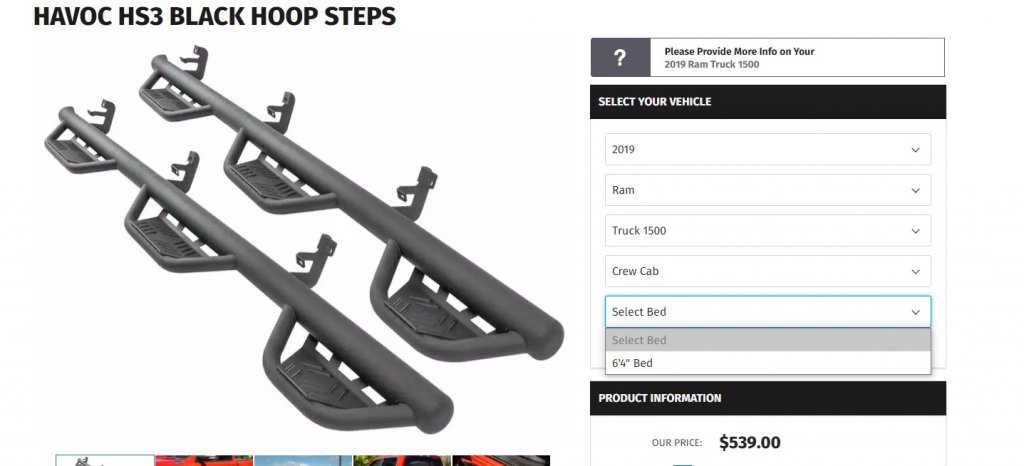Click the $539.00 price text

[x=750, y=443]
